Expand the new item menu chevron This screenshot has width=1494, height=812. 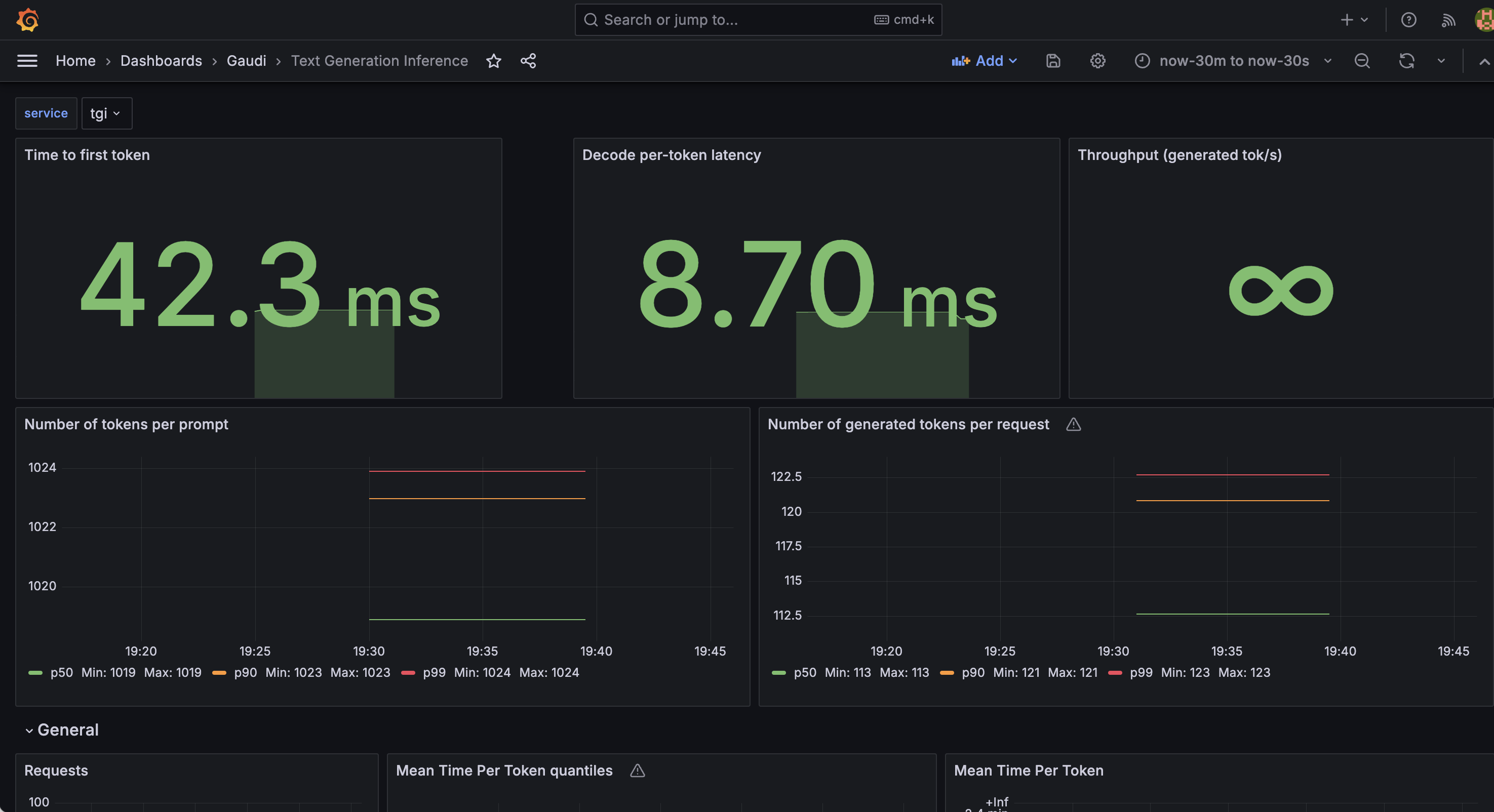tap(1364, 20)
